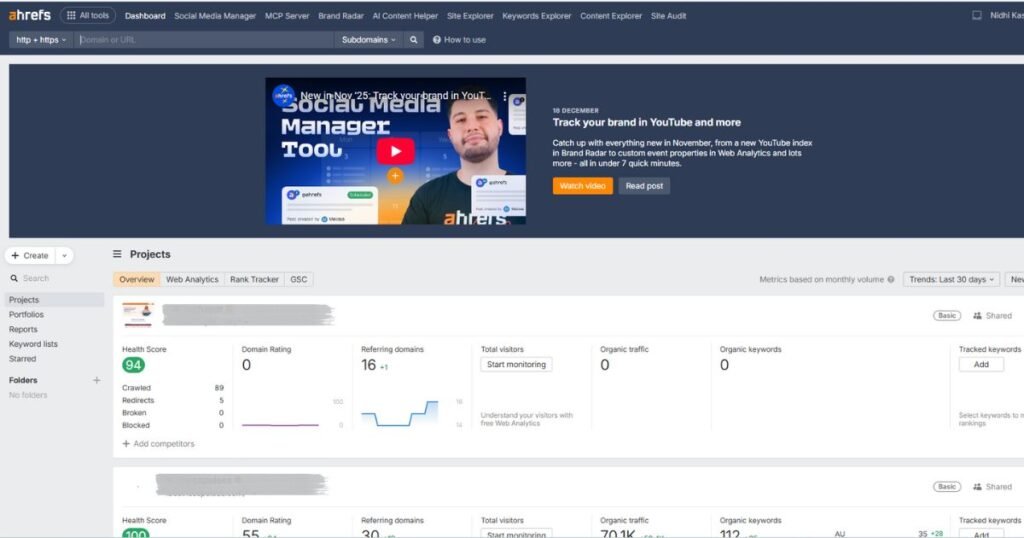This screenshot has height=538, width=1024.
Task: Open the All tools grid menu
Action: tap(88, 15)
